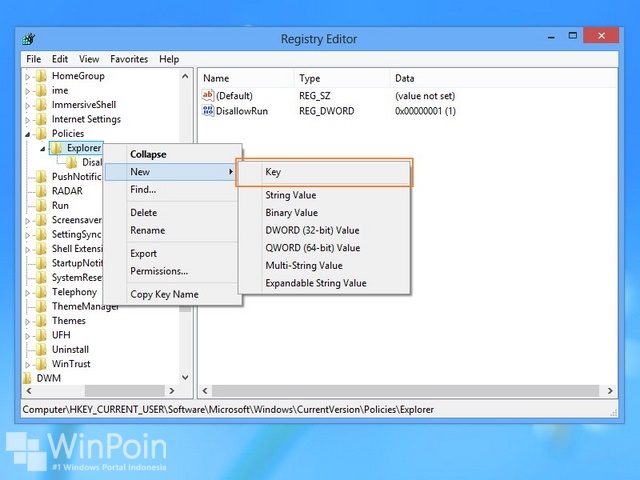Choose Export in the context menu
This screenshot has width=640, height=480.
173,253
